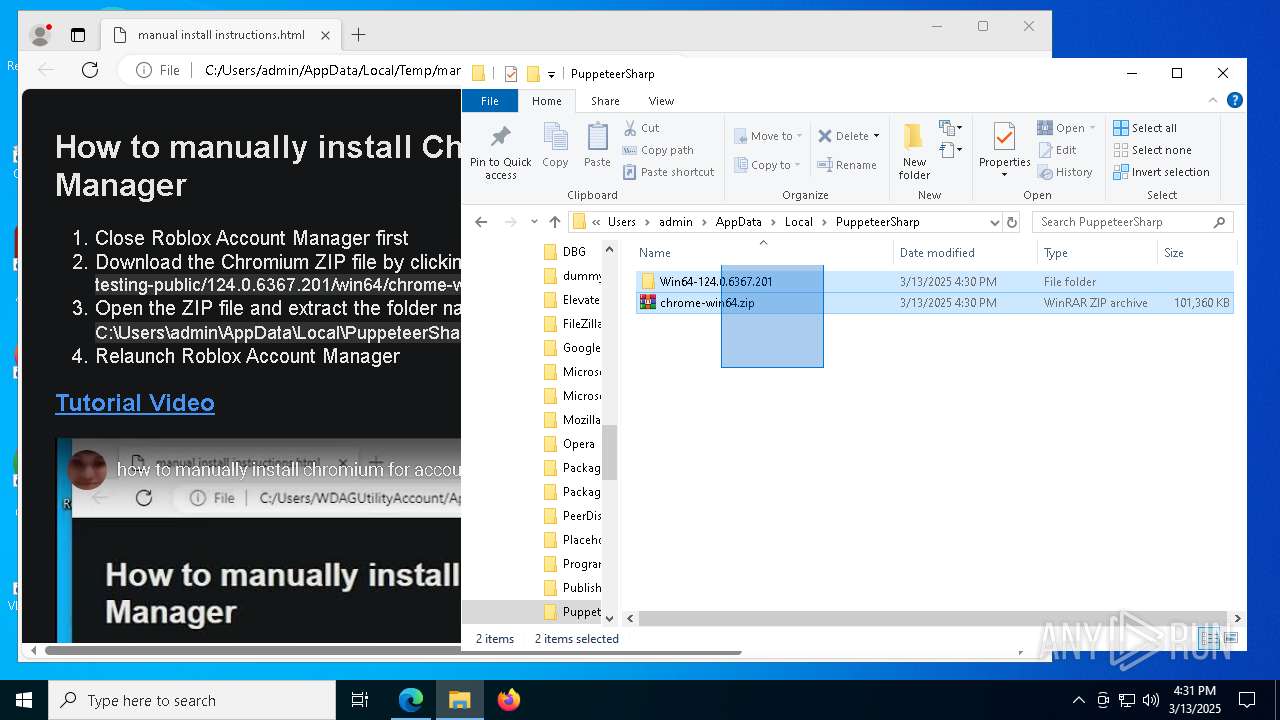Open the File tab in Explorer
This screenshot has width=1280, height=720.
coord(490,101)
